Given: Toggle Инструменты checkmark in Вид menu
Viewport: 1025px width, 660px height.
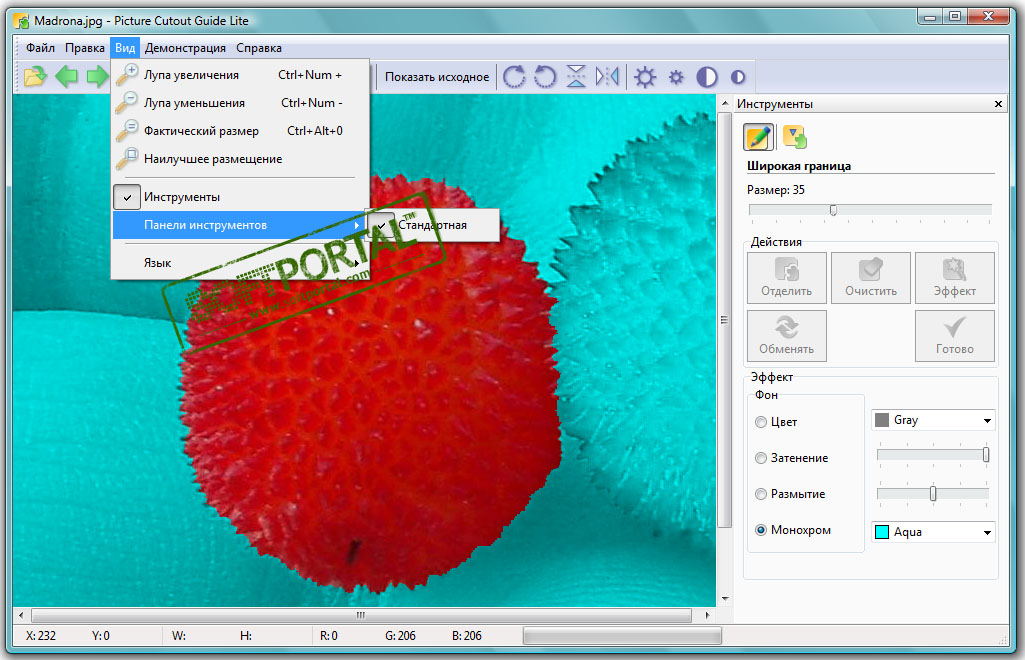Looking at the screenshot, I should 127,197.
